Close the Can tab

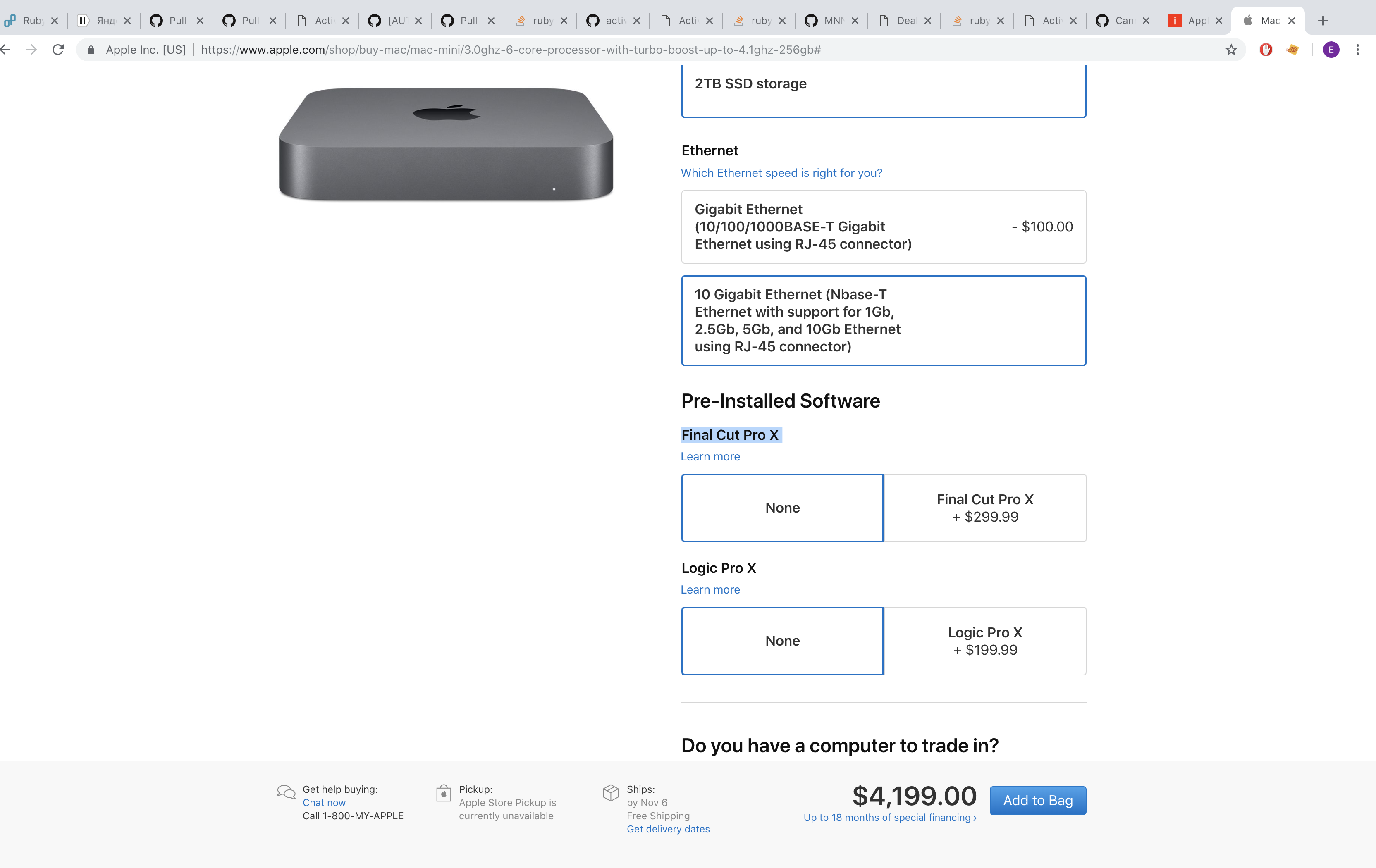tap(1146, 21)
